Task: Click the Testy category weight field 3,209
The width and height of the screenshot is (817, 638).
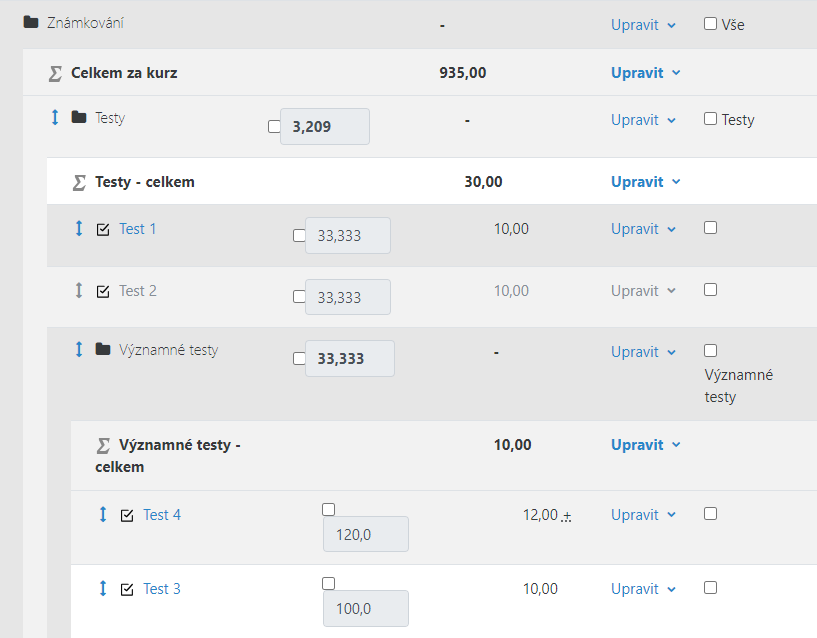Action: tap(325, 127)
